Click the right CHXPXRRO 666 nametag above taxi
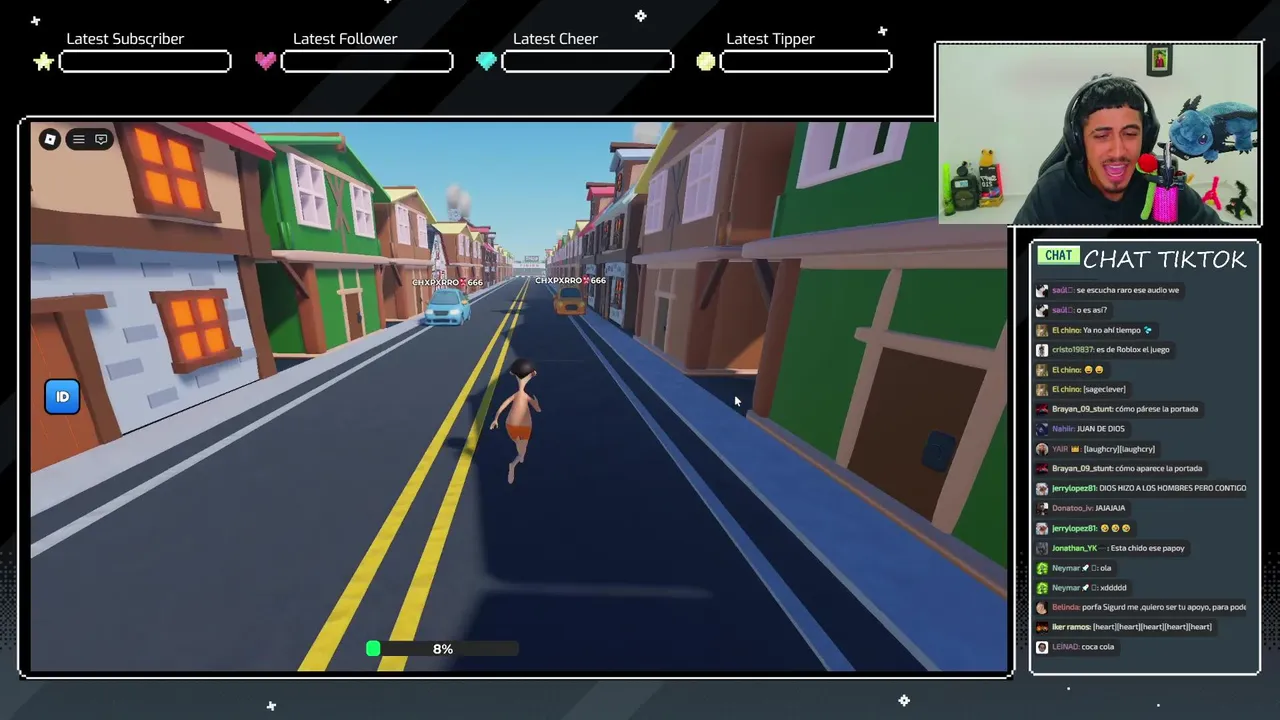The height and width of the screenshot is (720, 1280). [x=570, y=281]
